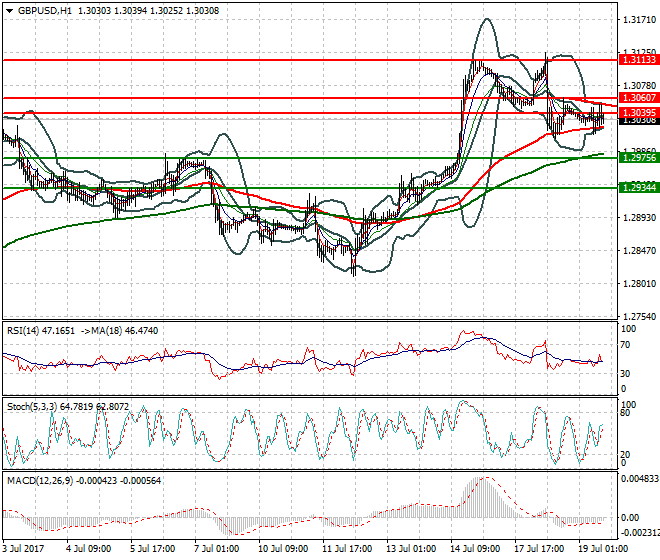Click the MACD scale value 0.00
This screenshot has height=560, width=660.
[630, 517]
